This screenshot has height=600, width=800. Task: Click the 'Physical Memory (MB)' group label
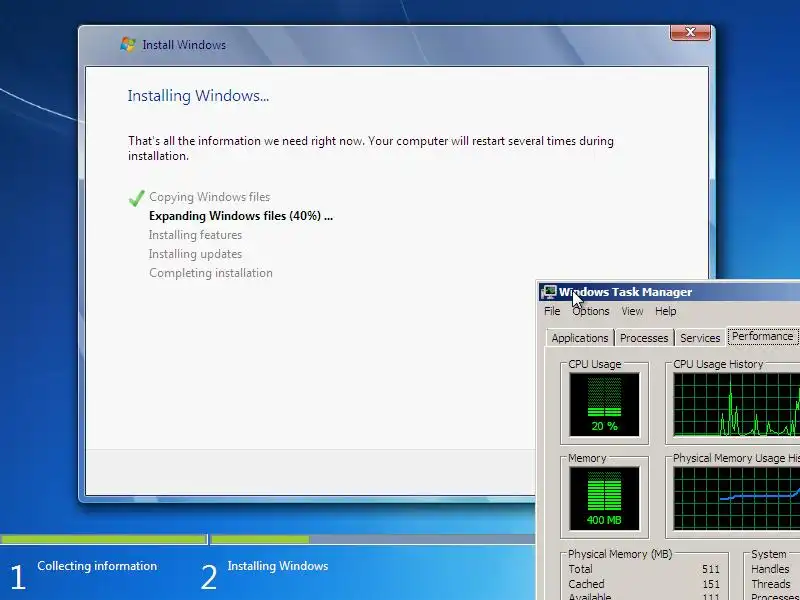620,554
